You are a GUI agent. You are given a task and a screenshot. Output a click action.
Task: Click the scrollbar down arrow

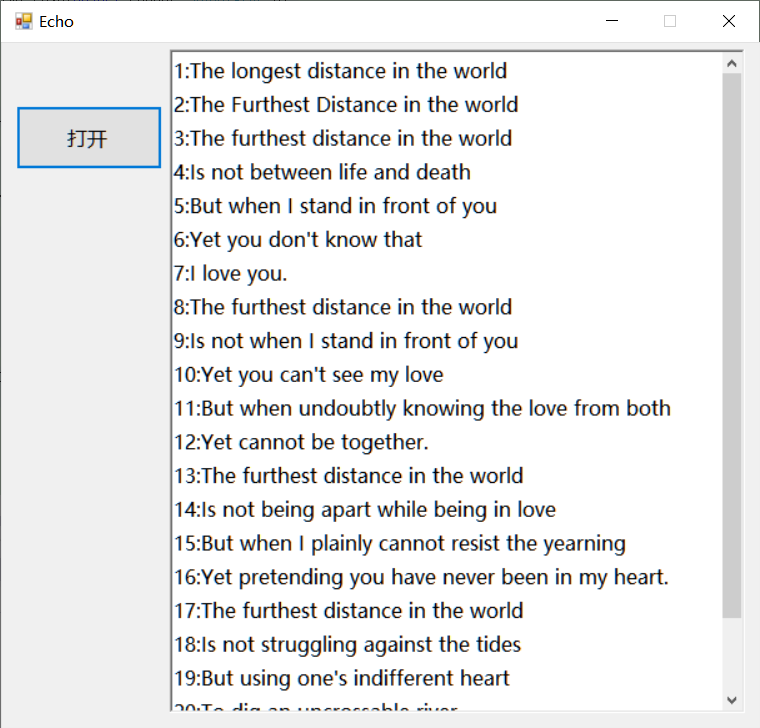(x=732, y=700)
